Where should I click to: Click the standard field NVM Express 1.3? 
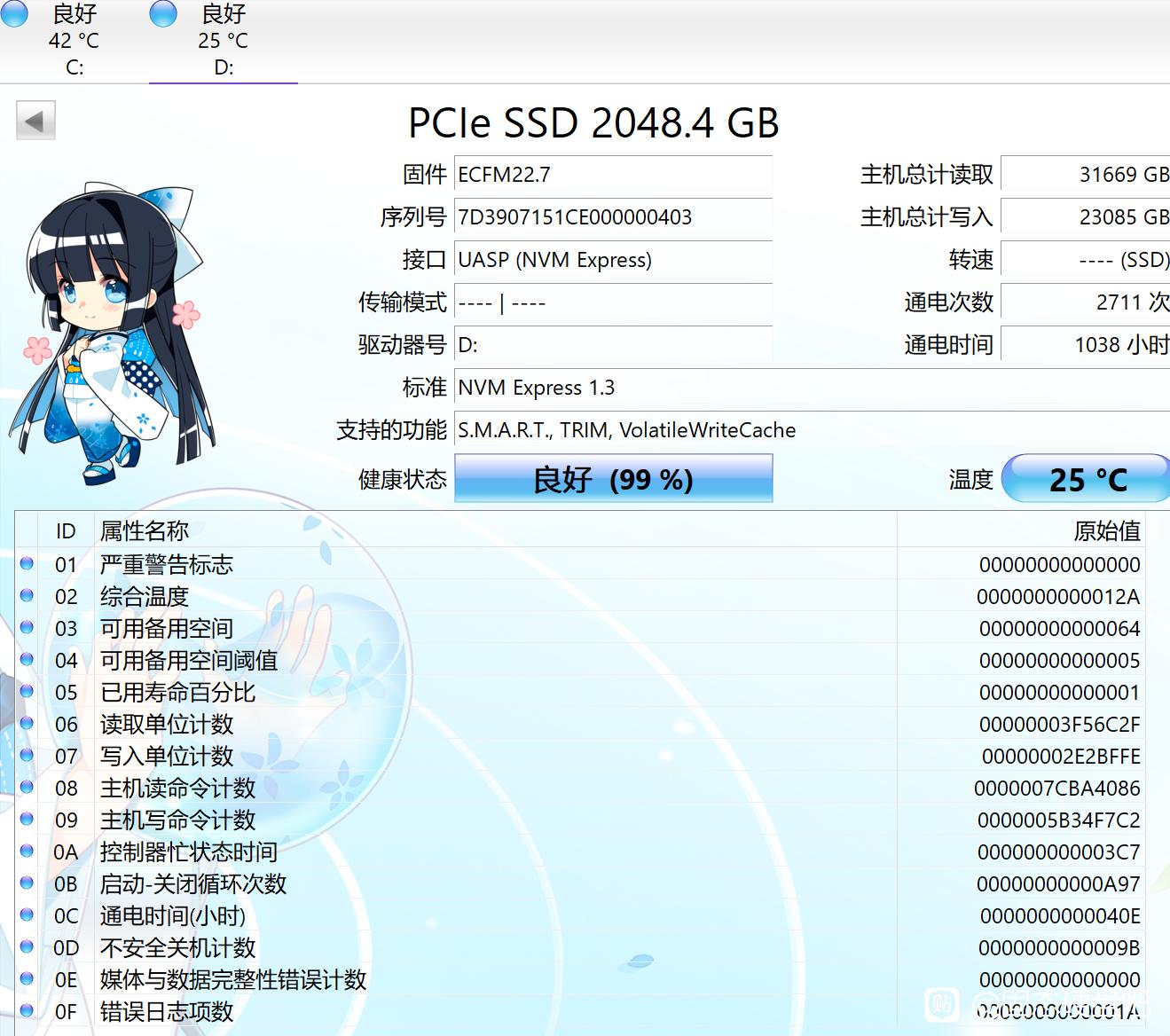pyautogui.click(x=812, y=388)
